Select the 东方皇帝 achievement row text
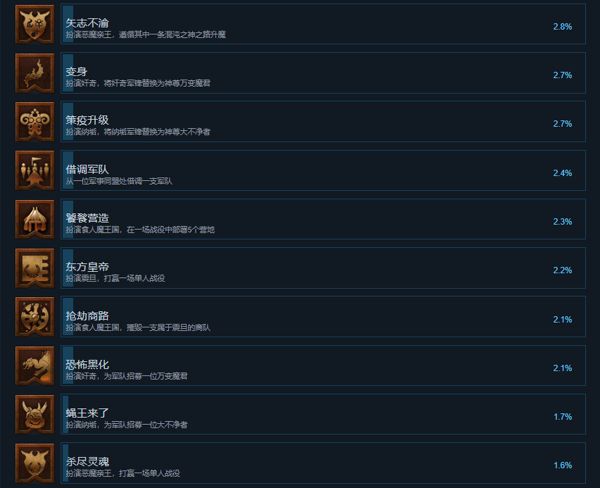The image size is (600, 488). click(x=115, y=272)
